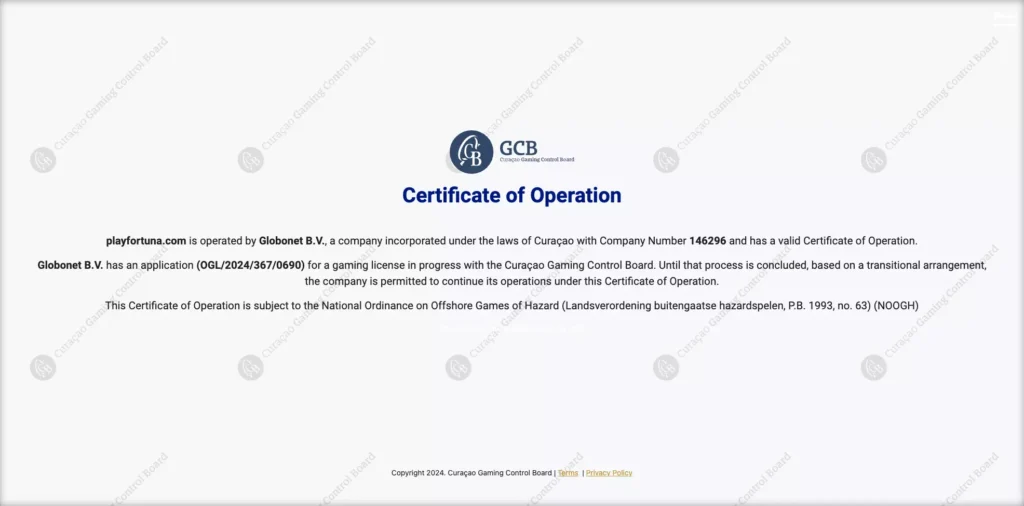Screen dimensions: 1024x506
Task: Click the small Curaçao Gaming Control Board subtitle under GCB
Action: pos(537,160)
